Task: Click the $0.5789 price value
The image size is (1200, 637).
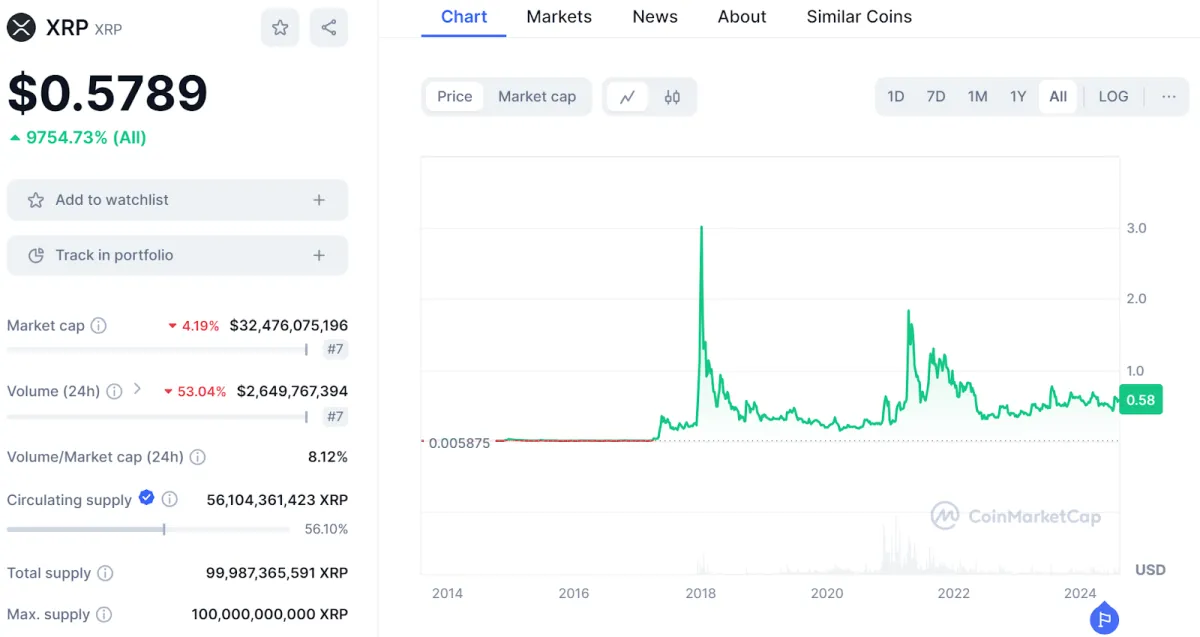Action: pos(107,93)
